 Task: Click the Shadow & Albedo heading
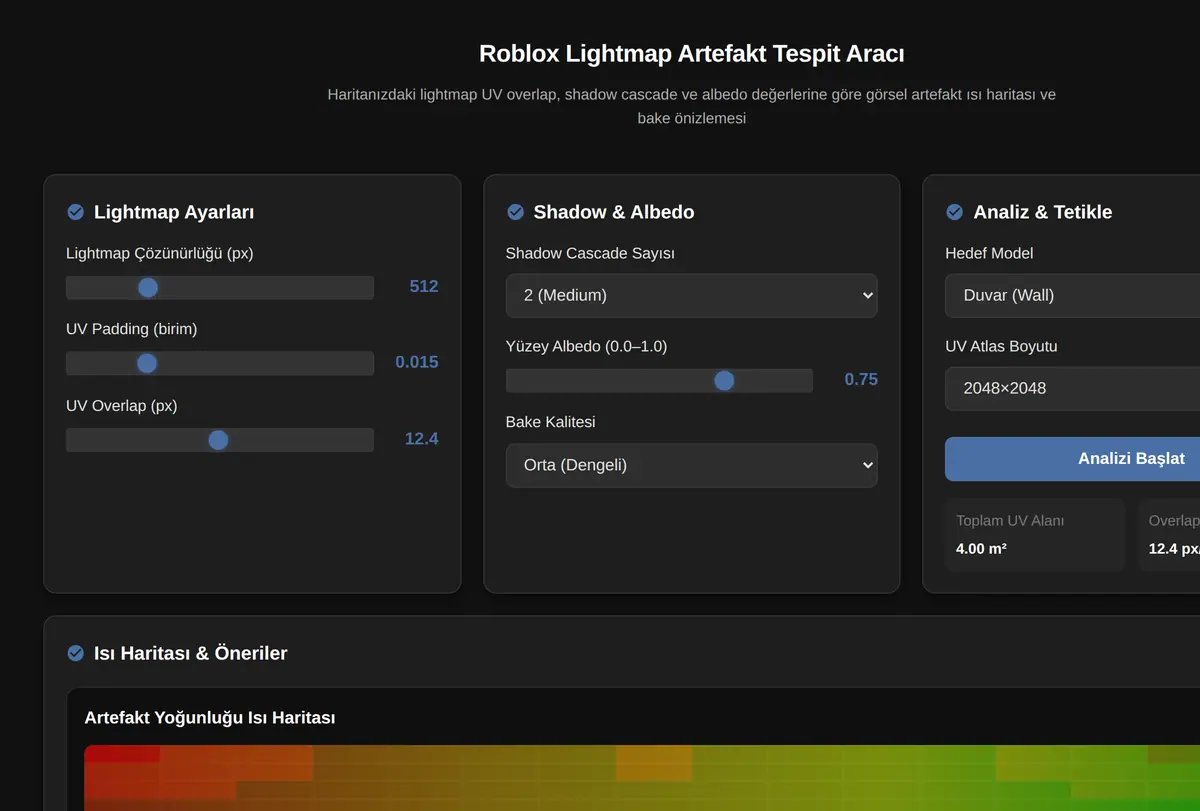pyautogui.click(x=614, y=212)
